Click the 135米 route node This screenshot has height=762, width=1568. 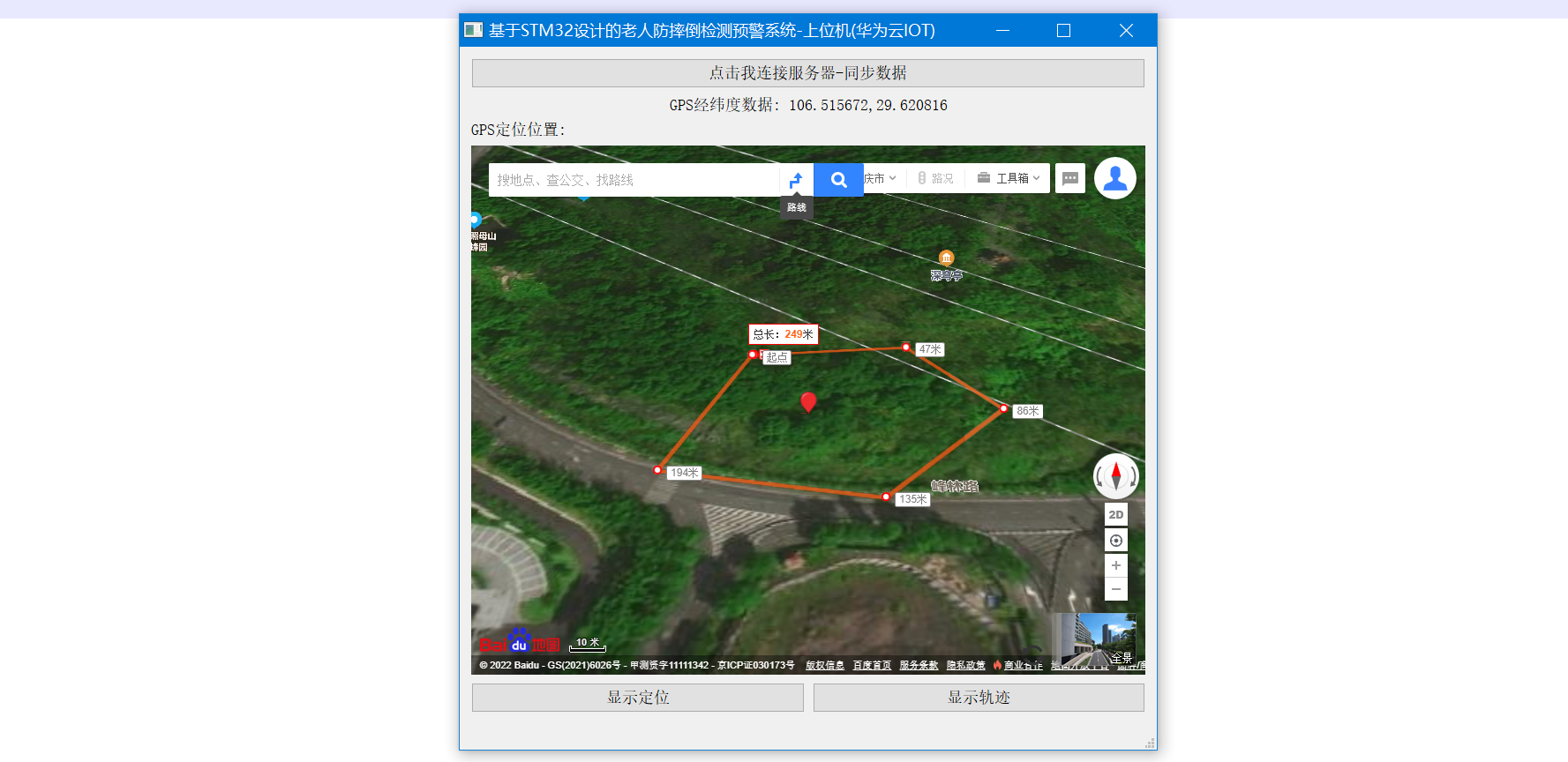point(886,497)
